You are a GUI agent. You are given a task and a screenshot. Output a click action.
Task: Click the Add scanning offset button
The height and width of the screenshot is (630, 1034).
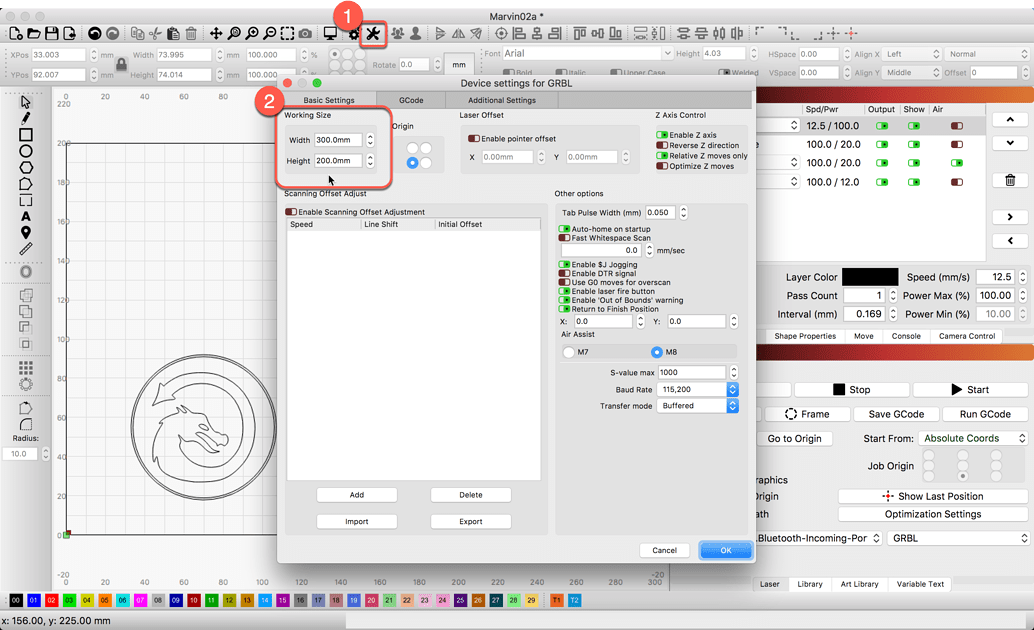click(x=357, y=495)
